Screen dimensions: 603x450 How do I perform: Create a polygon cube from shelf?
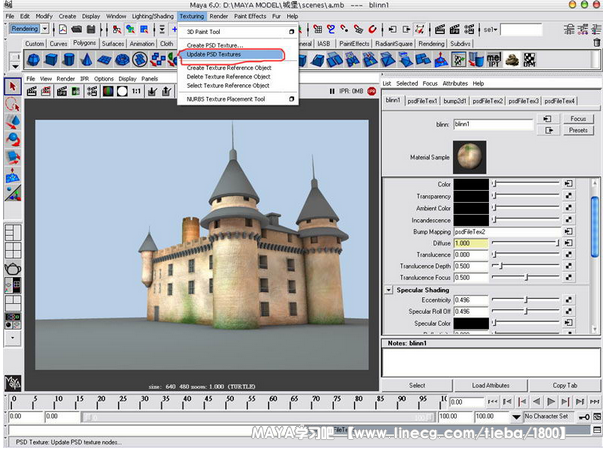coord(51,60)
